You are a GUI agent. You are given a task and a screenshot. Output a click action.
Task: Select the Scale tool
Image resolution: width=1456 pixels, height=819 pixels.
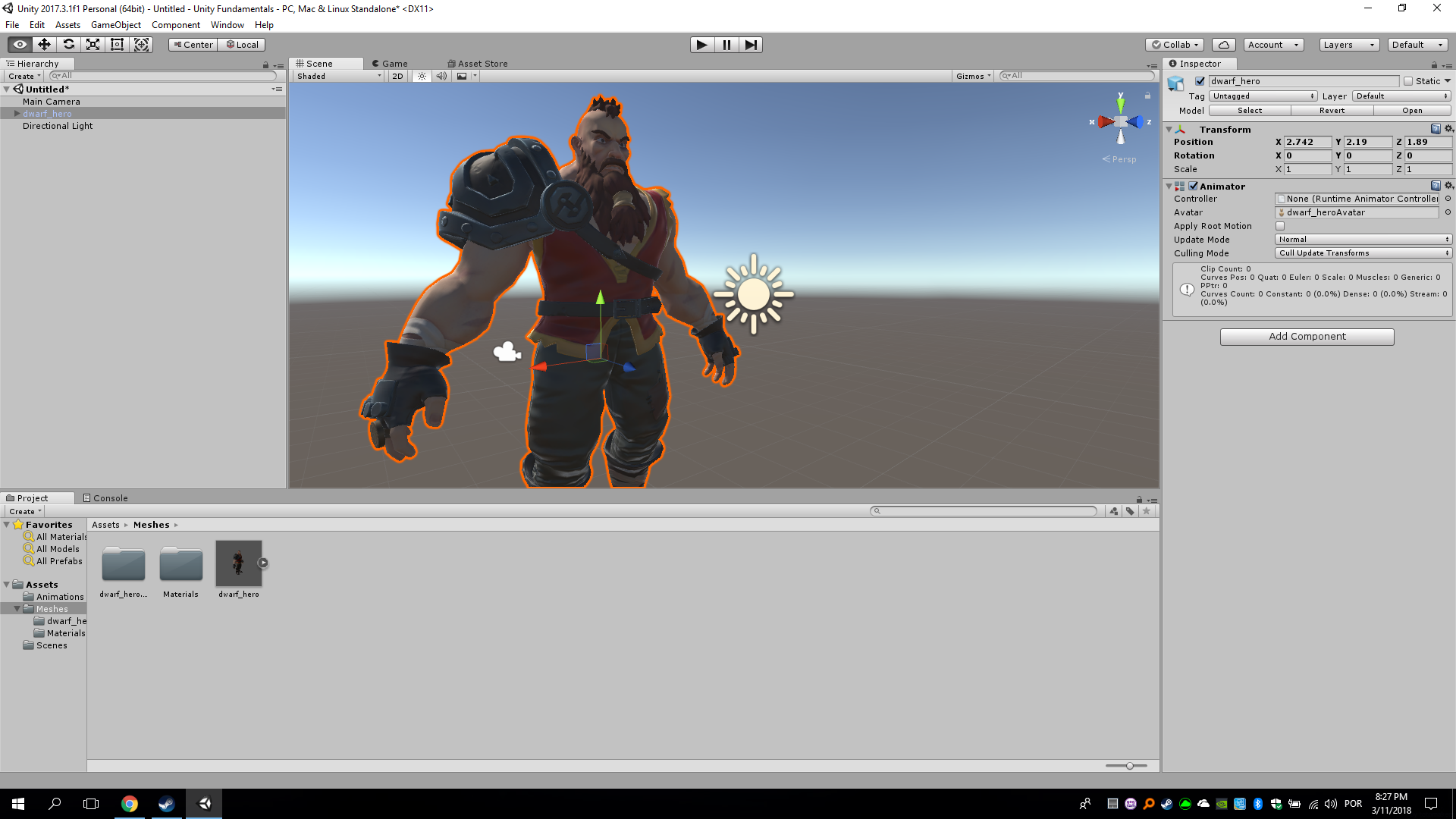click(x=93, y=45)
